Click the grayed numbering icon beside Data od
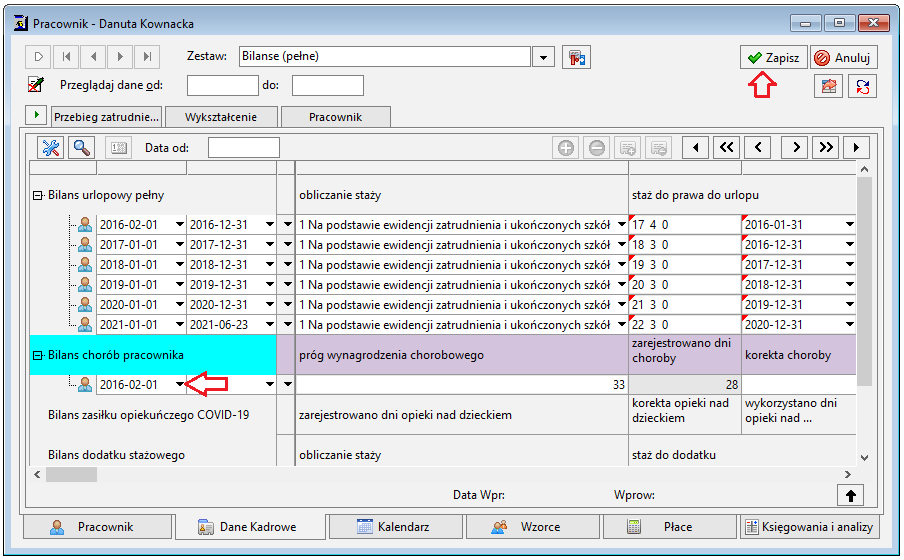 [x=119, y=148]
